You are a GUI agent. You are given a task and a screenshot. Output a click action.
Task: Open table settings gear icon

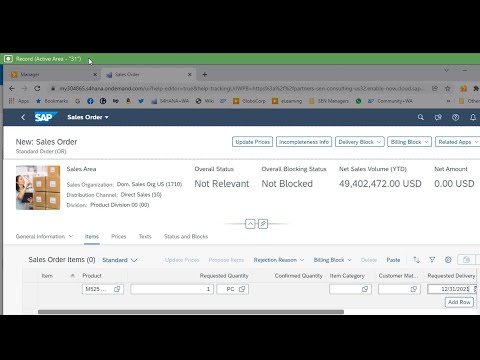(x=448, y=260)
